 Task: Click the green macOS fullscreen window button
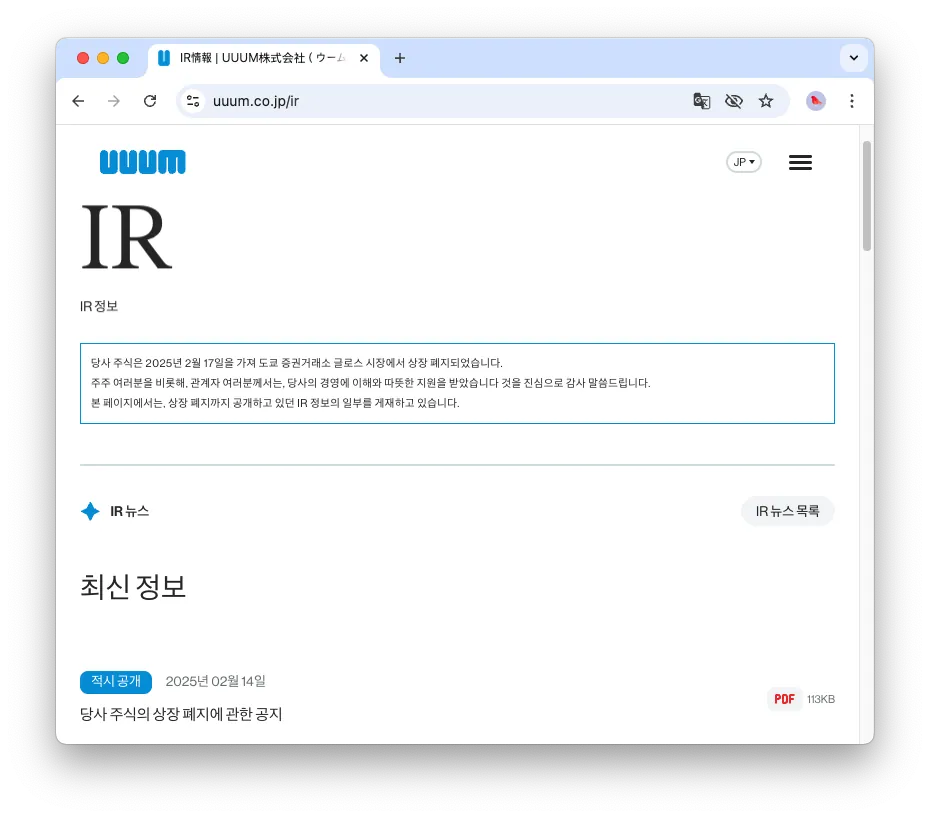pos(123,58)
